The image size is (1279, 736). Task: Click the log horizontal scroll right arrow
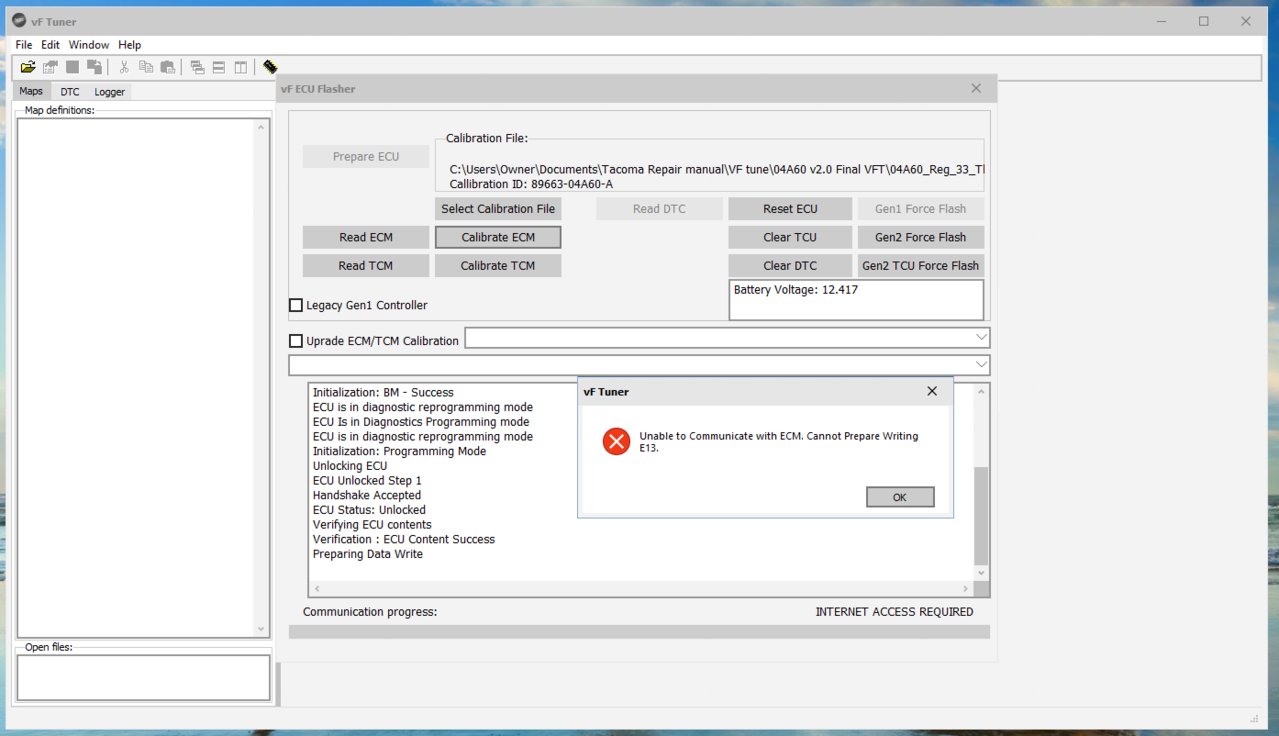click(x=966, y=589)
